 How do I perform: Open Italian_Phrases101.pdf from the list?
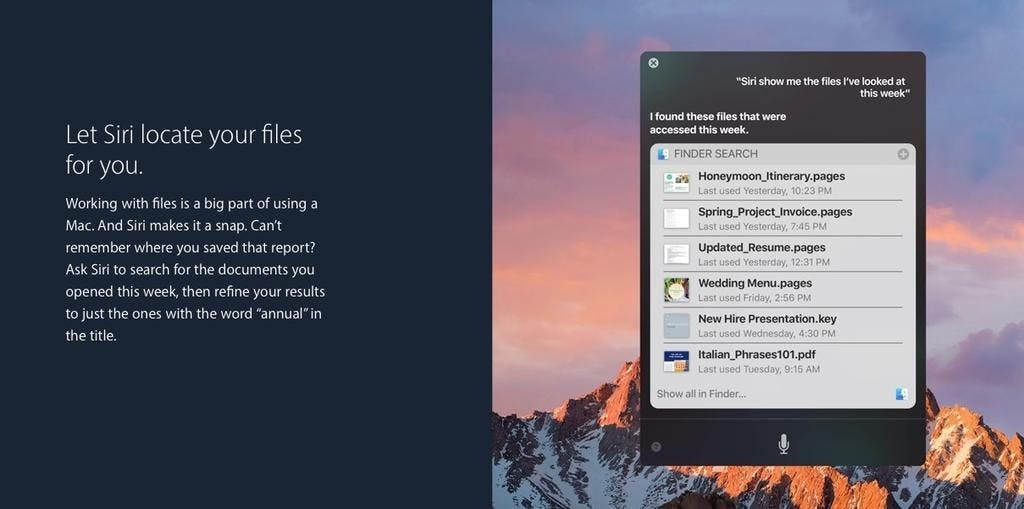(x=757, y=355)
